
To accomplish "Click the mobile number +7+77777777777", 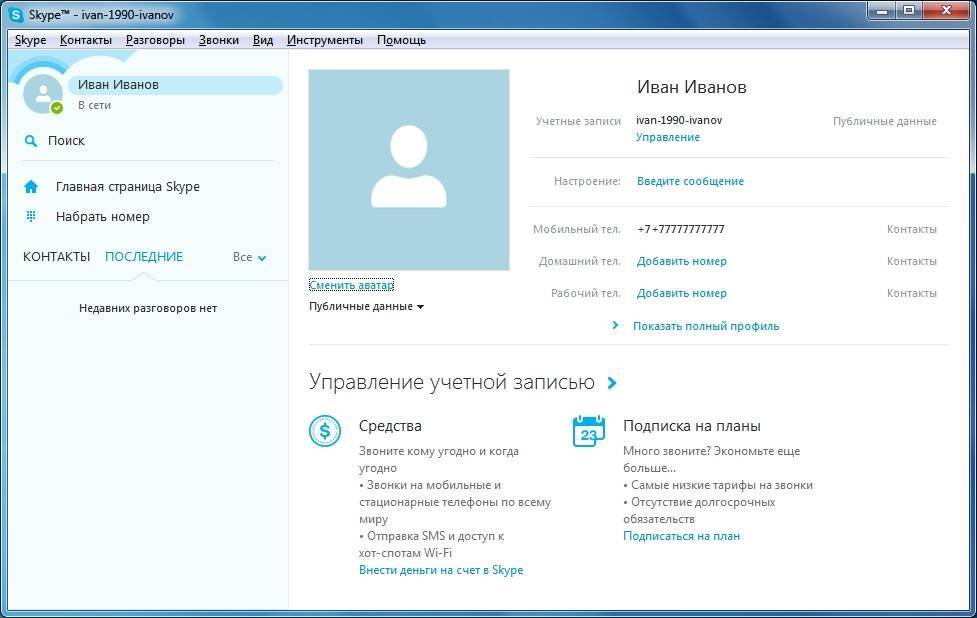I will [x=681, y=229].
